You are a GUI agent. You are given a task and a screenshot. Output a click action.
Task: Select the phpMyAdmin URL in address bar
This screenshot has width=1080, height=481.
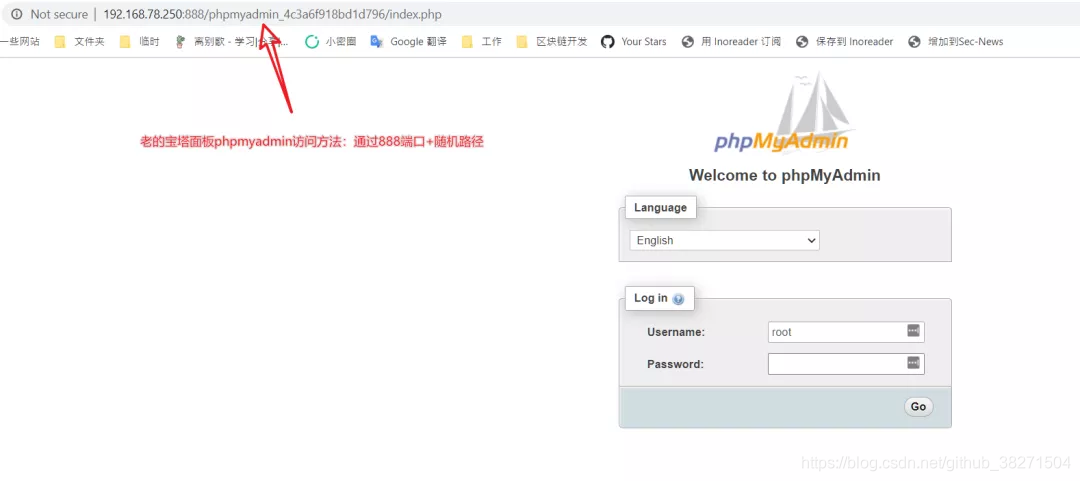click(x=273, y=14)
